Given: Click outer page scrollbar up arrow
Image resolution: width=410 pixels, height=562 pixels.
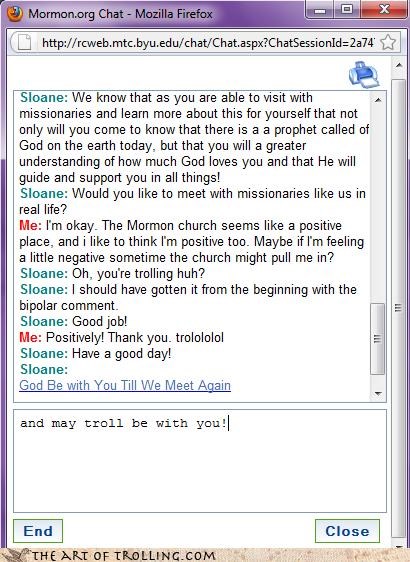Looking at the screenshot, I should point(399,65).
